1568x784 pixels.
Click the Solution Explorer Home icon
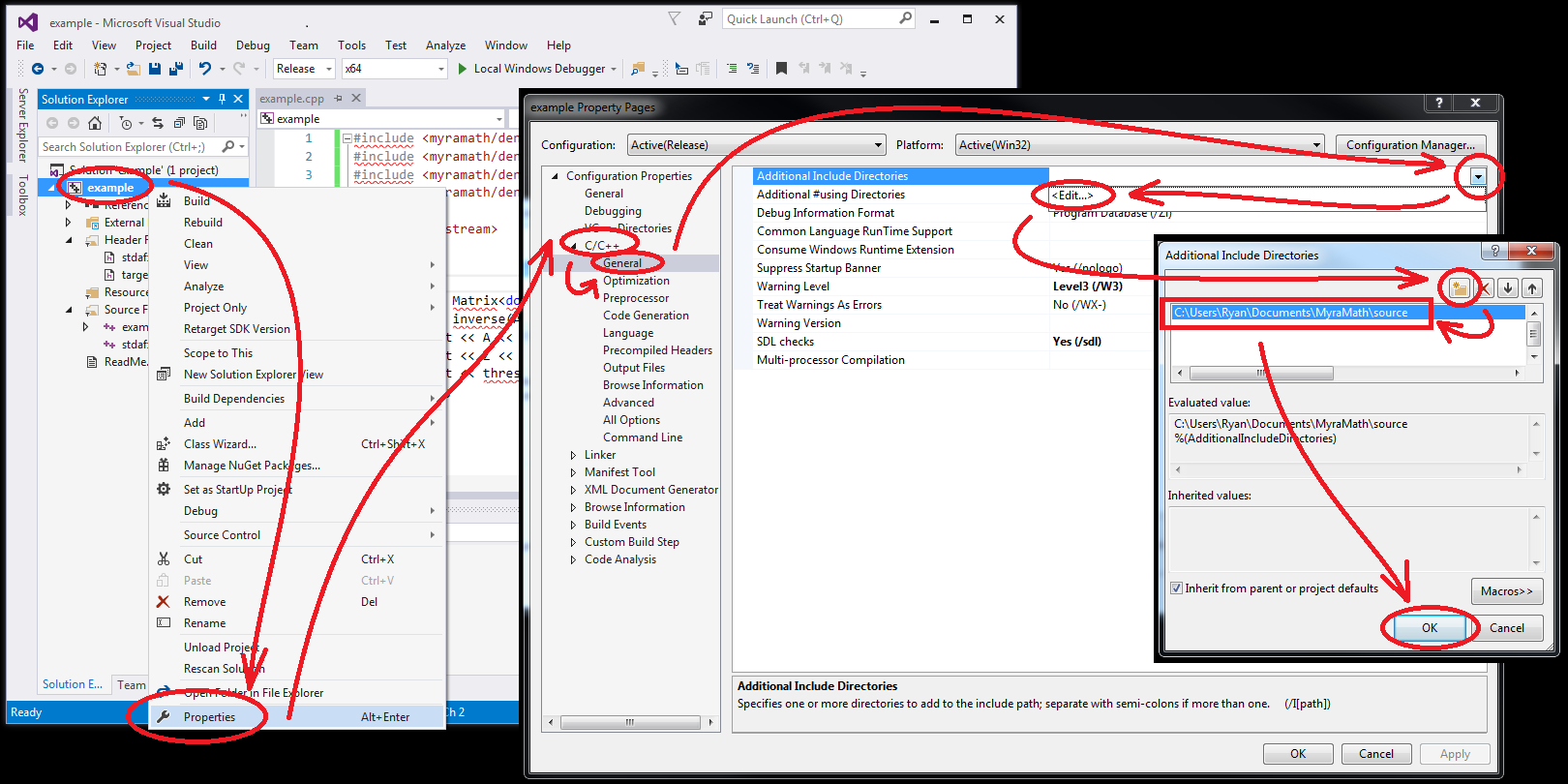94,123
